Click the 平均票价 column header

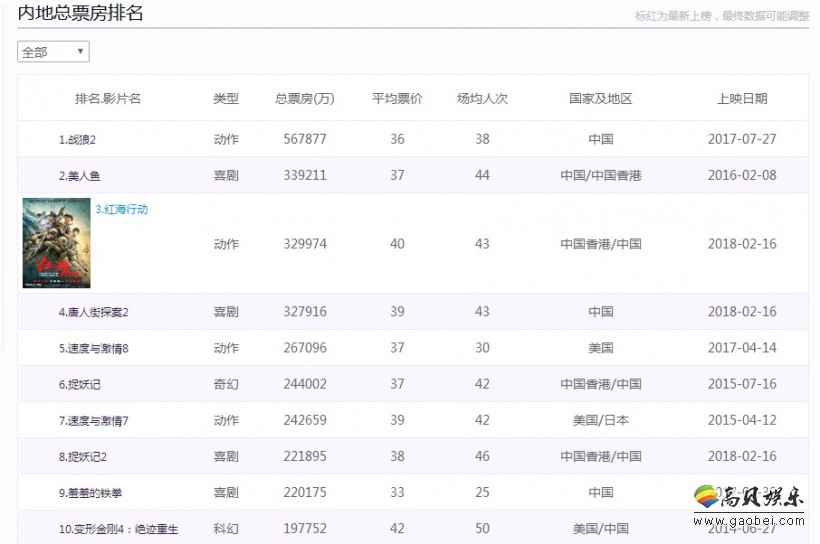click(x=397, y=99)
